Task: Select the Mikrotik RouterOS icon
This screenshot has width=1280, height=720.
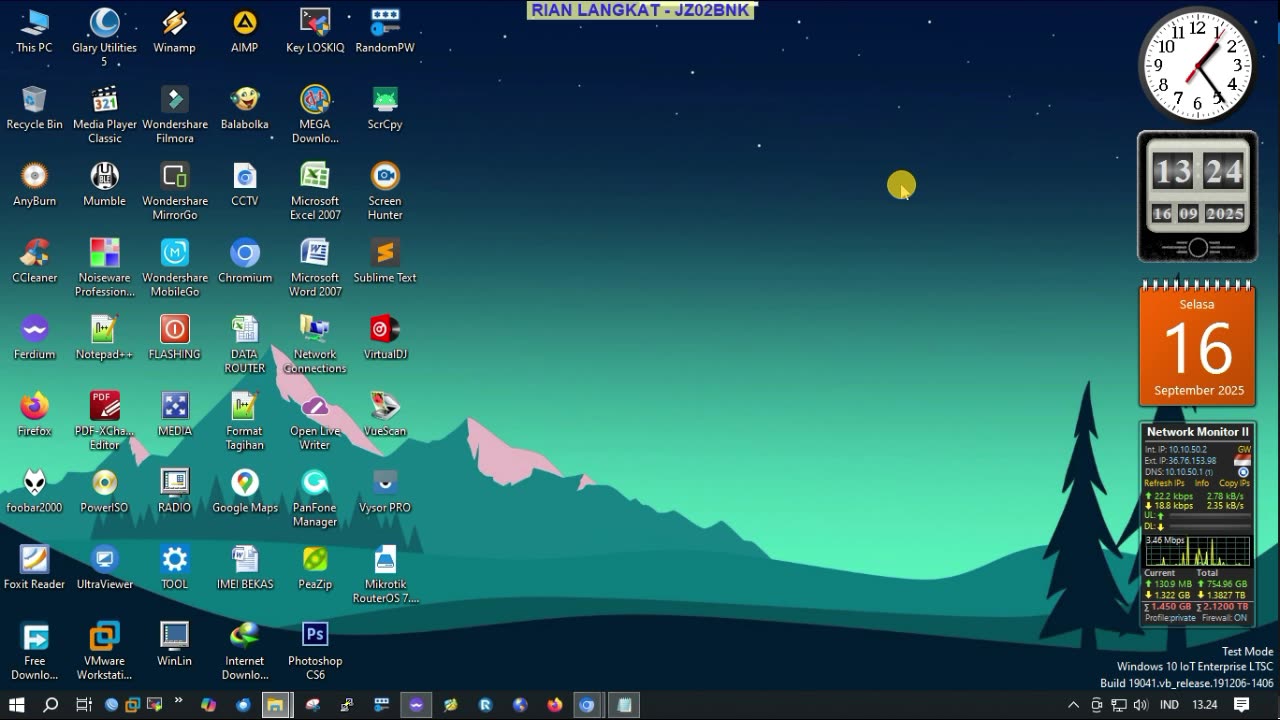Action: coord(385,575)
